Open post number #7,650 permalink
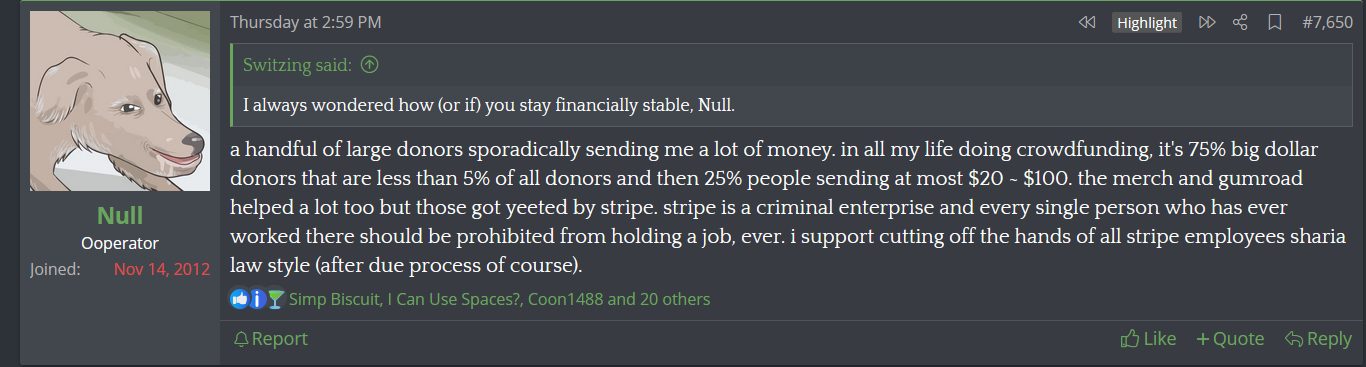The height and width of the screenshot is (367, 1366). [1327, 22]
